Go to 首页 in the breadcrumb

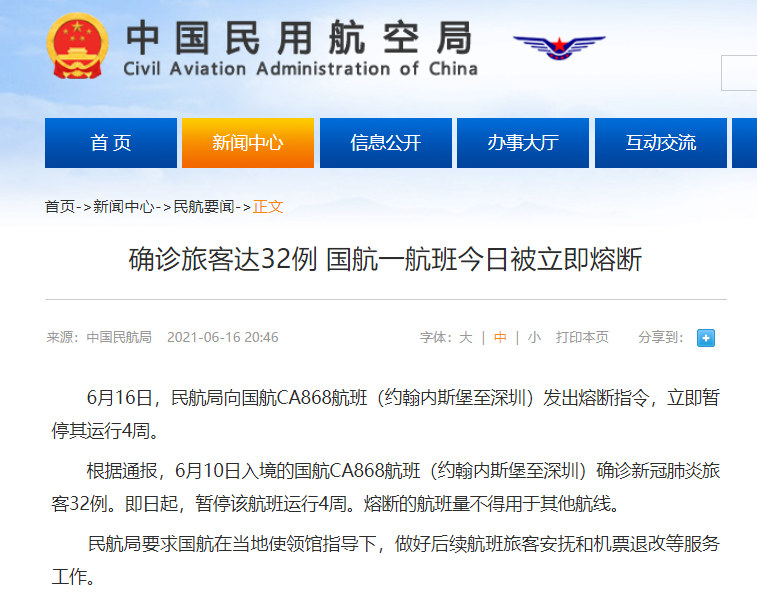60,207
